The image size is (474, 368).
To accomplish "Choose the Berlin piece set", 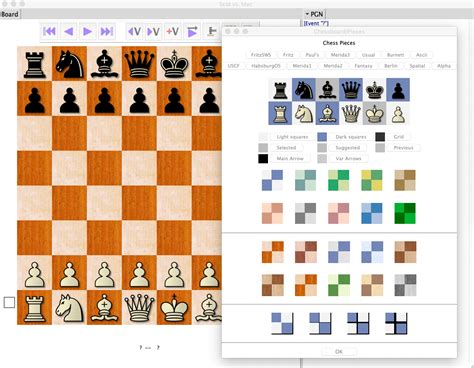I will coord(391,66).
